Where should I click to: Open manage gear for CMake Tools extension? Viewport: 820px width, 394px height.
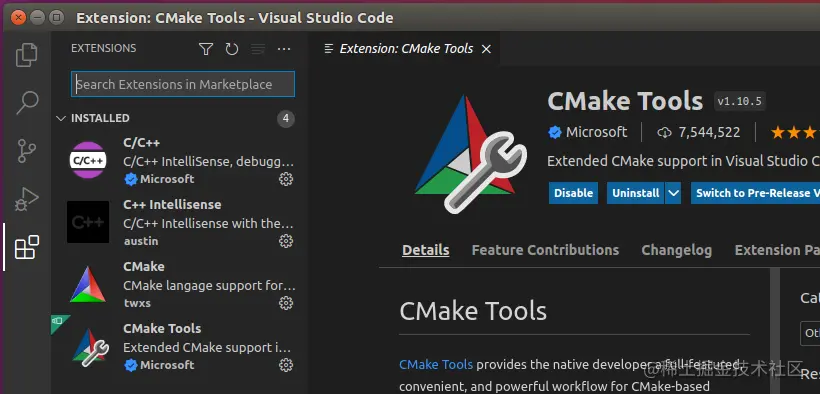(x=286, y=365)
